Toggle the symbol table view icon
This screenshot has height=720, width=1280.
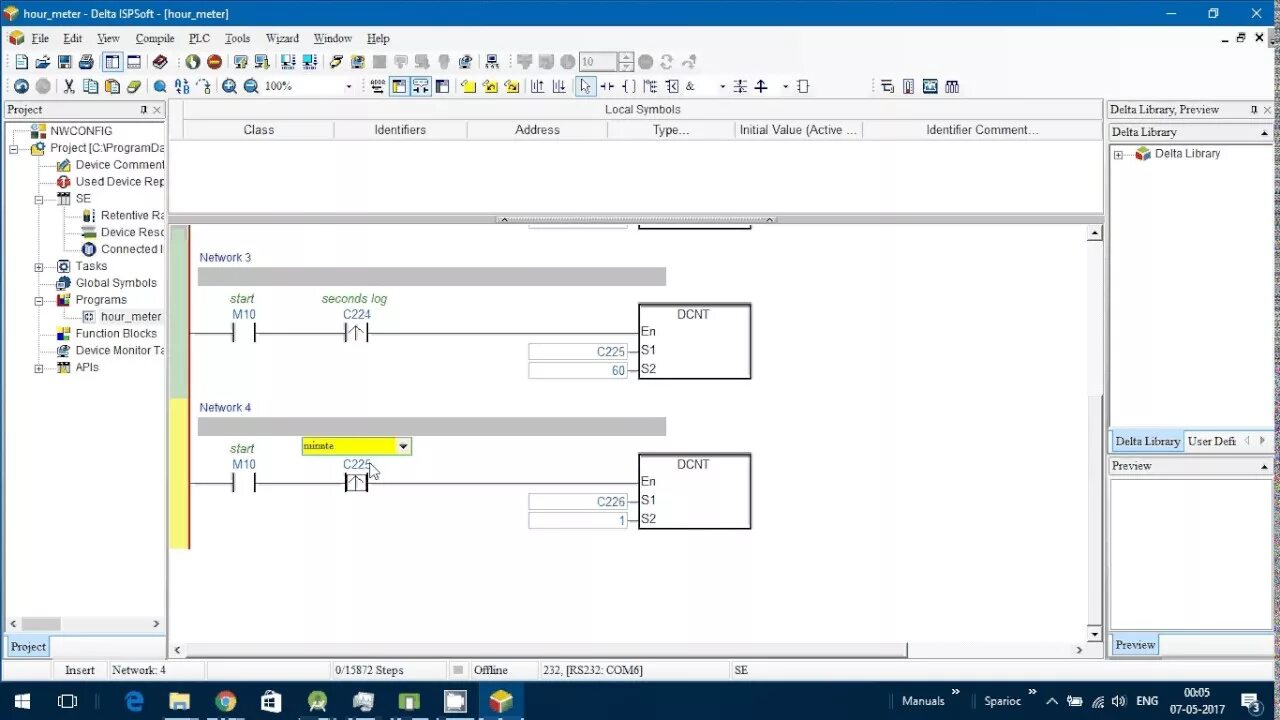click(x=399, y=86)
